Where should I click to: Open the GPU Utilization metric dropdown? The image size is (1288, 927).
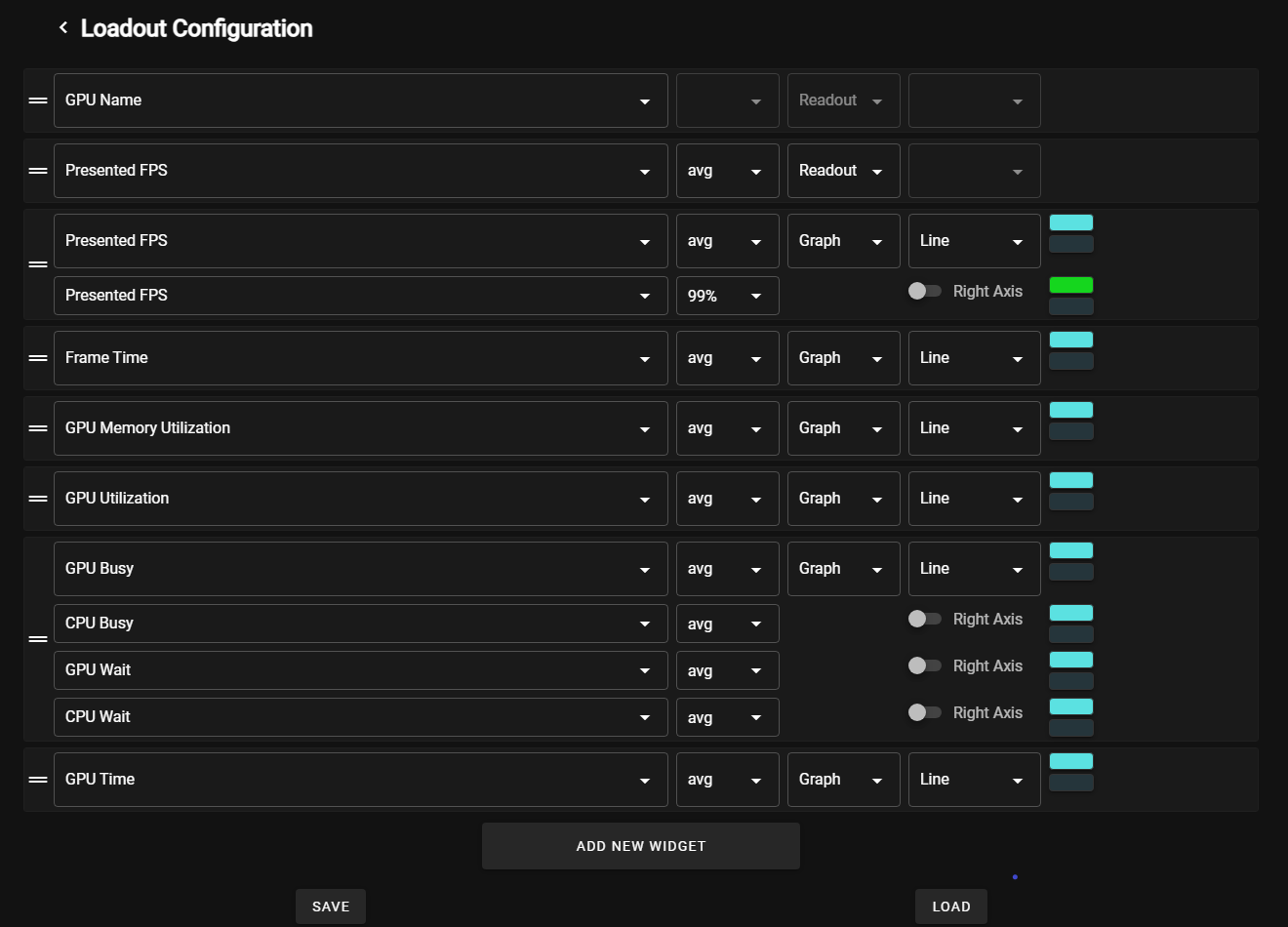[x=361, y=499]
